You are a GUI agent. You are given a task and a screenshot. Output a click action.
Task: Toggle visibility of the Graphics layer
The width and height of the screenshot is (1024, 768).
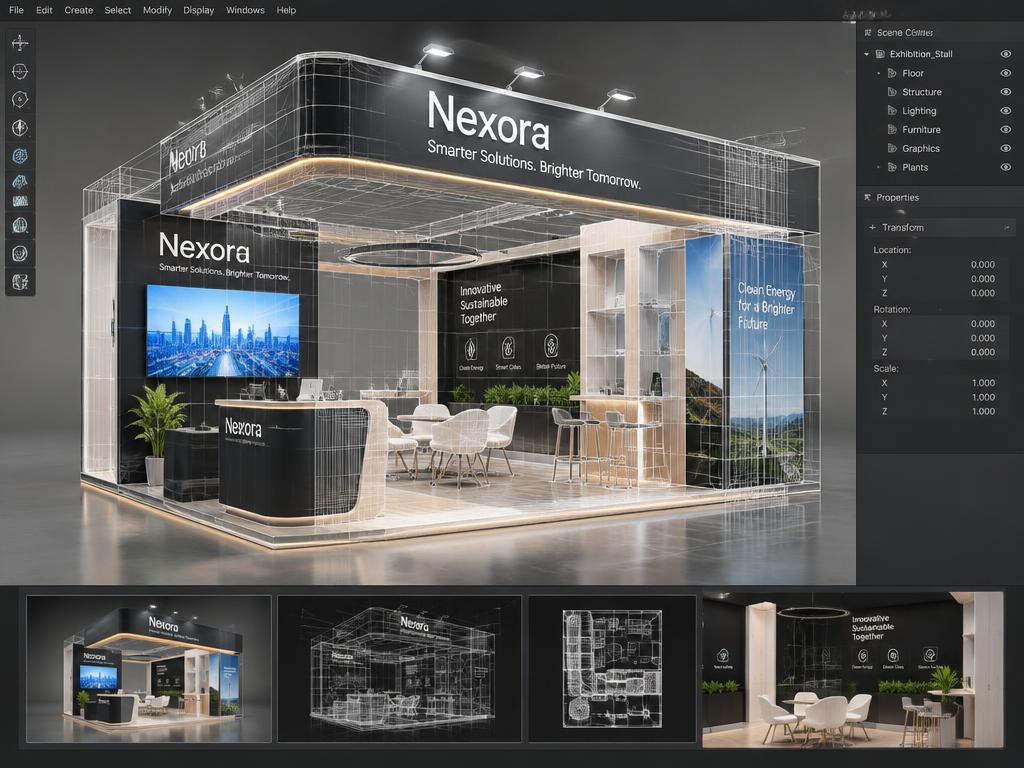click(x=1006, y=148)
